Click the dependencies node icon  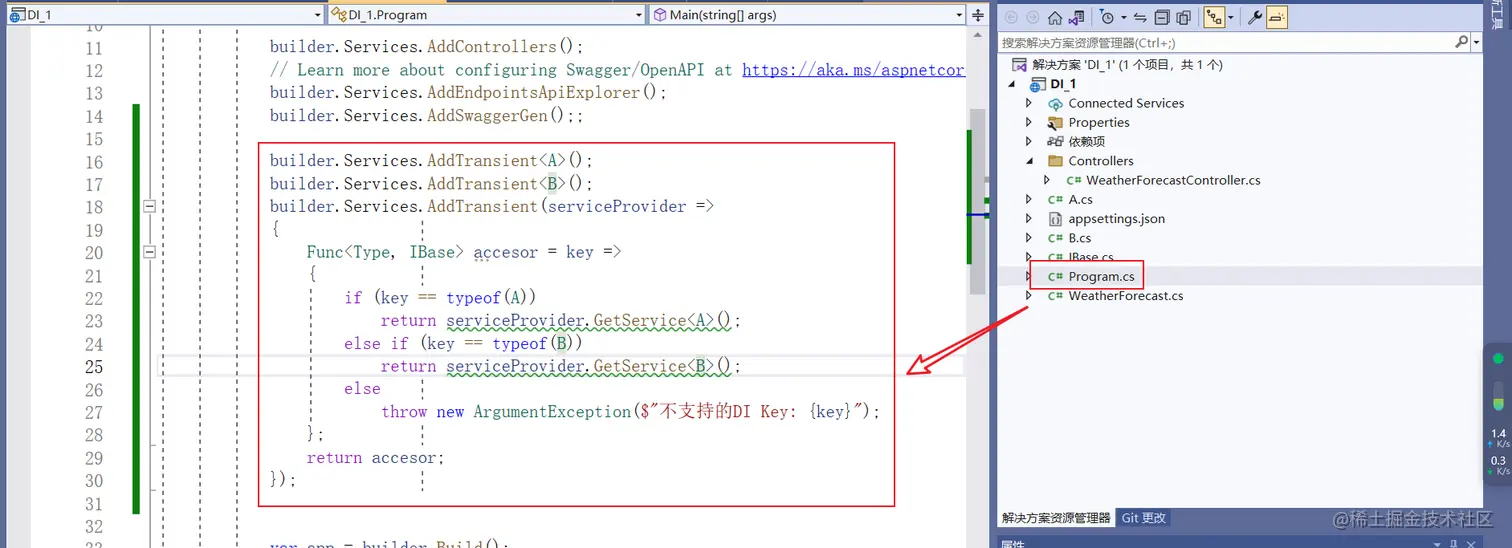point(1055,141)
